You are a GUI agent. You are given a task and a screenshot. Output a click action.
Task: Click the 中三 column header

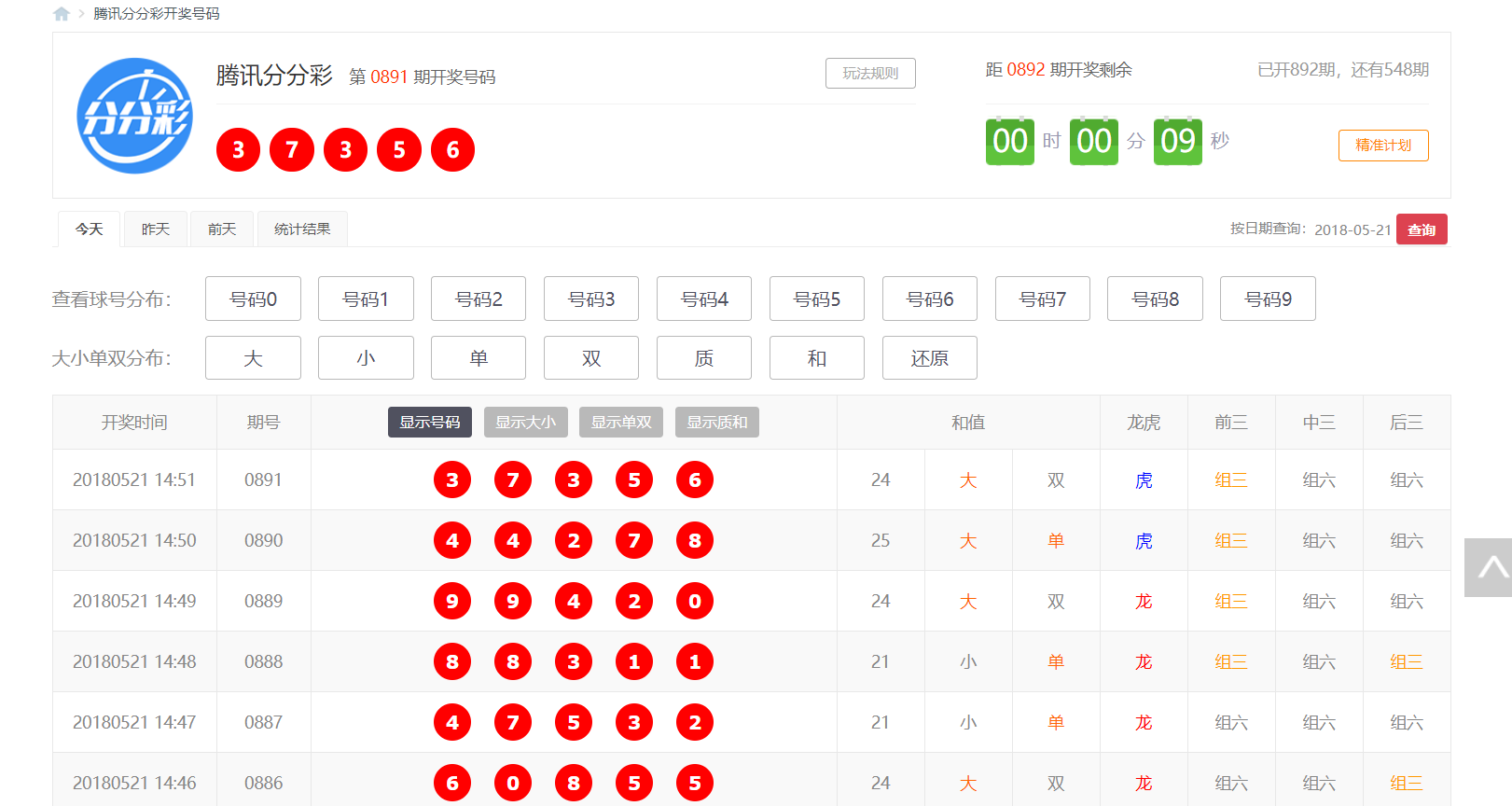pos(1319,423)
